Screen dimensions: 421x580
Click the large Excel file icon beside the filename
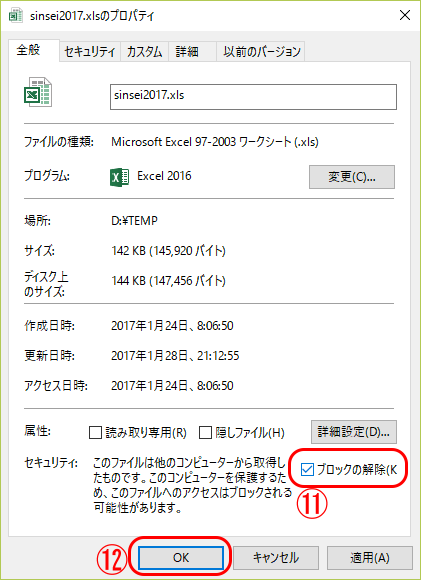[x=38, y=92]
